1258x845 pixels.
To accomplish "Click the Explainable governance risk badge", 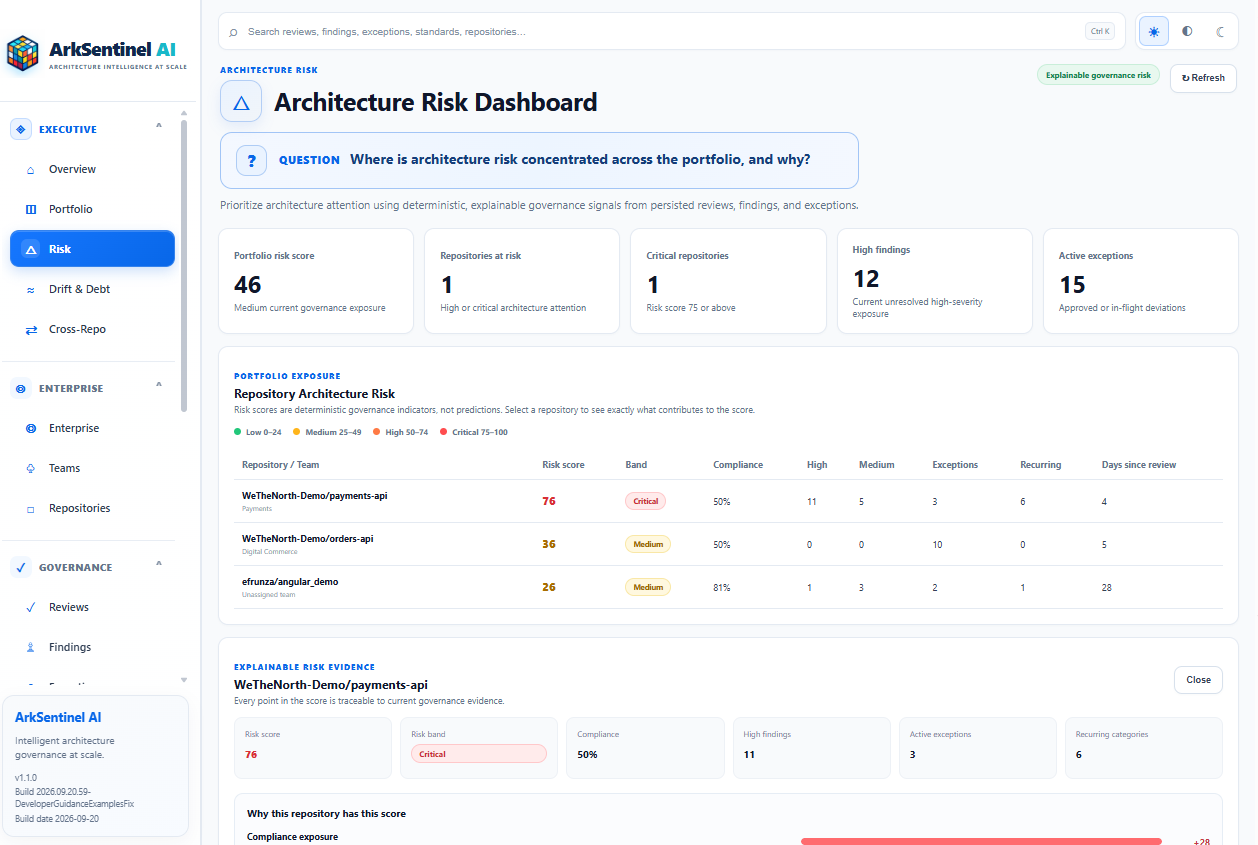I will click(1098, 75).
